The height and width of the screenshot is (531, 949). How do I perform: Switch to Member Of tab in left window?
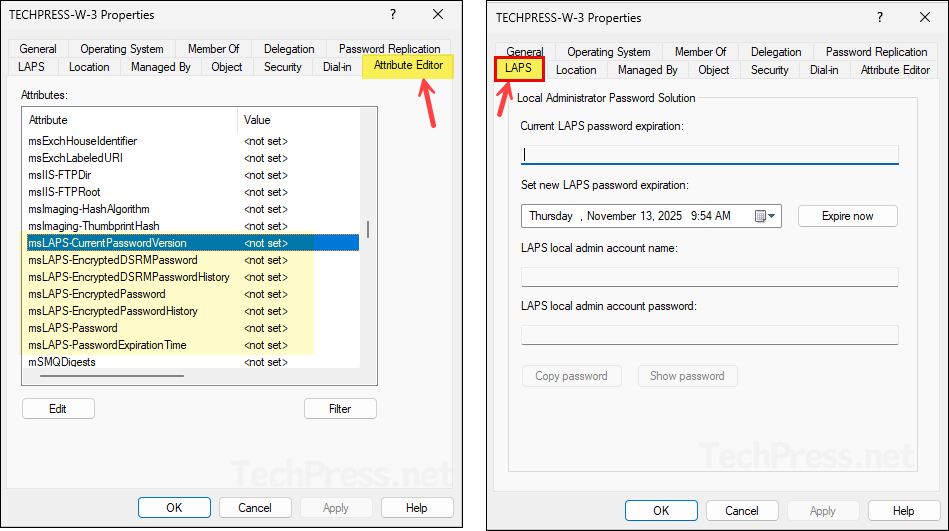(213, 48)
